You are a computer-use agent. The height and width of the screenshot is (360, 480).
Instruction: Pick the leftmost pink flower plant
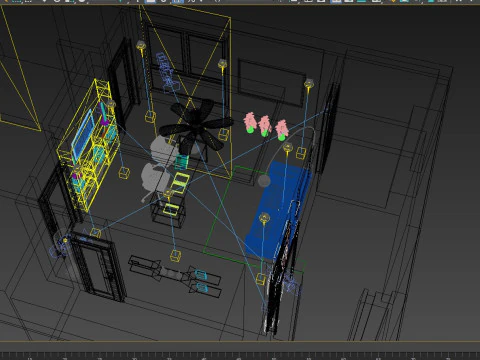click(250, 123)
